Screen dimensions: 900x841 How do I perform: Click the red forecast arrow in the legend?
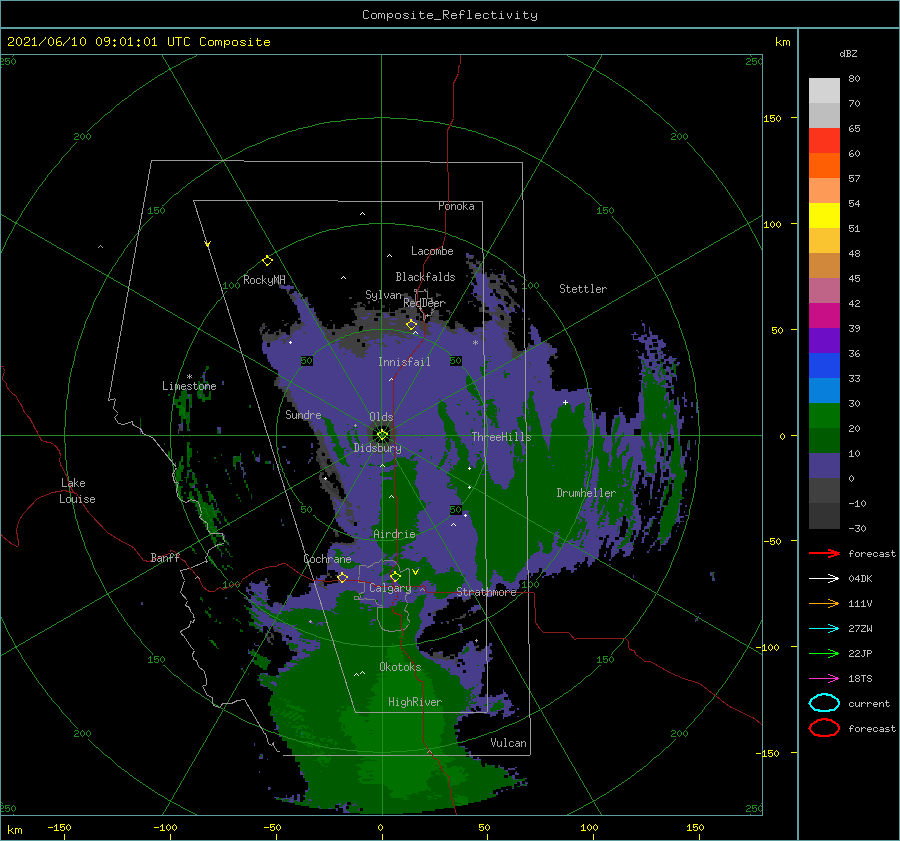824,553
